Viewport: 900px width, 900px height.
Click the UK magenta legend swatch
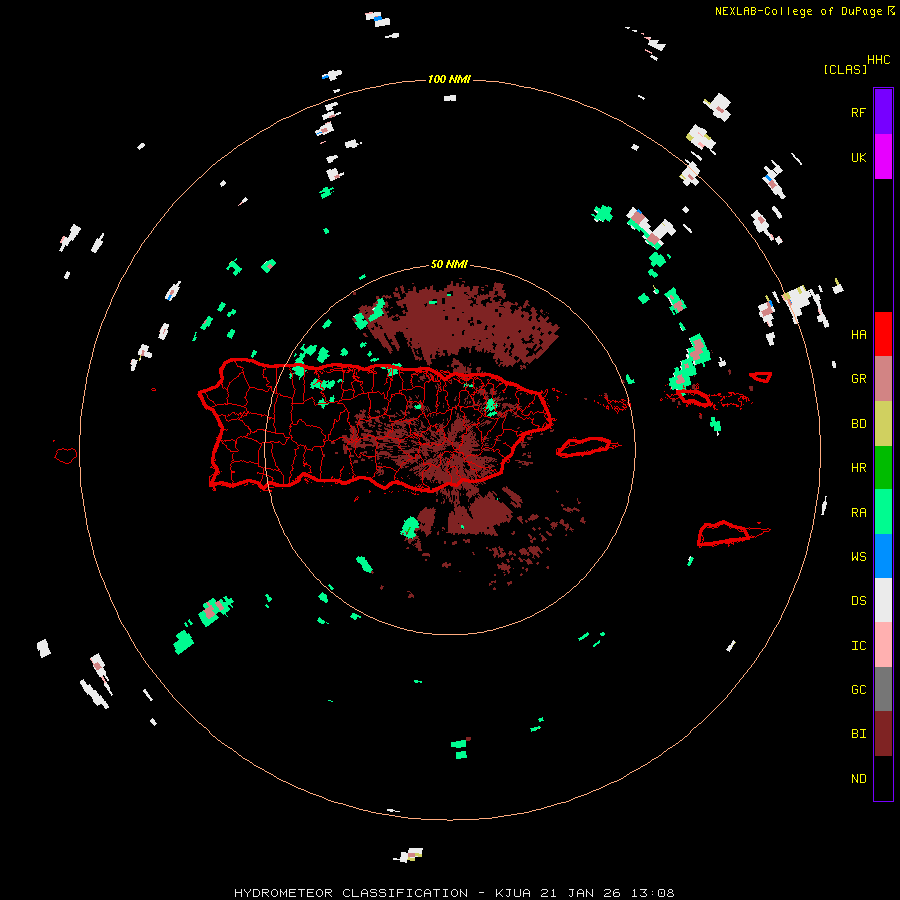883,157
